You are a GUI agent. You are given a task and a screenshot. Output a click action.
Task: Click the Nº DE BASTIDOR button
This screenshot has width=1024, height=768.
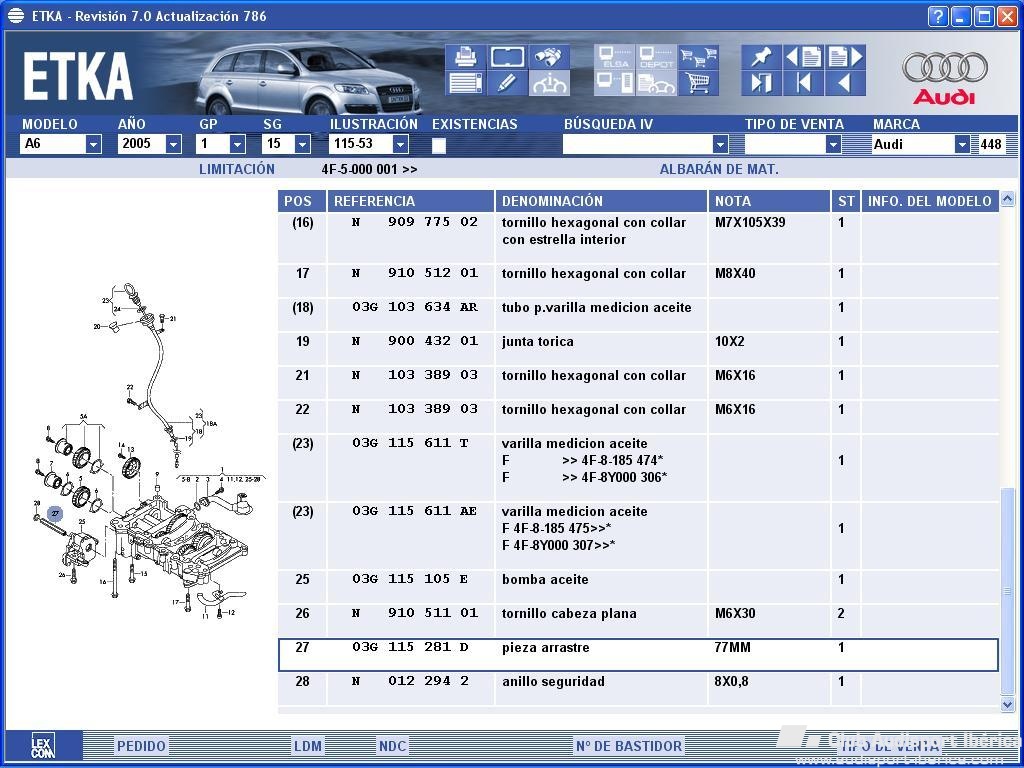pos(629,746)
